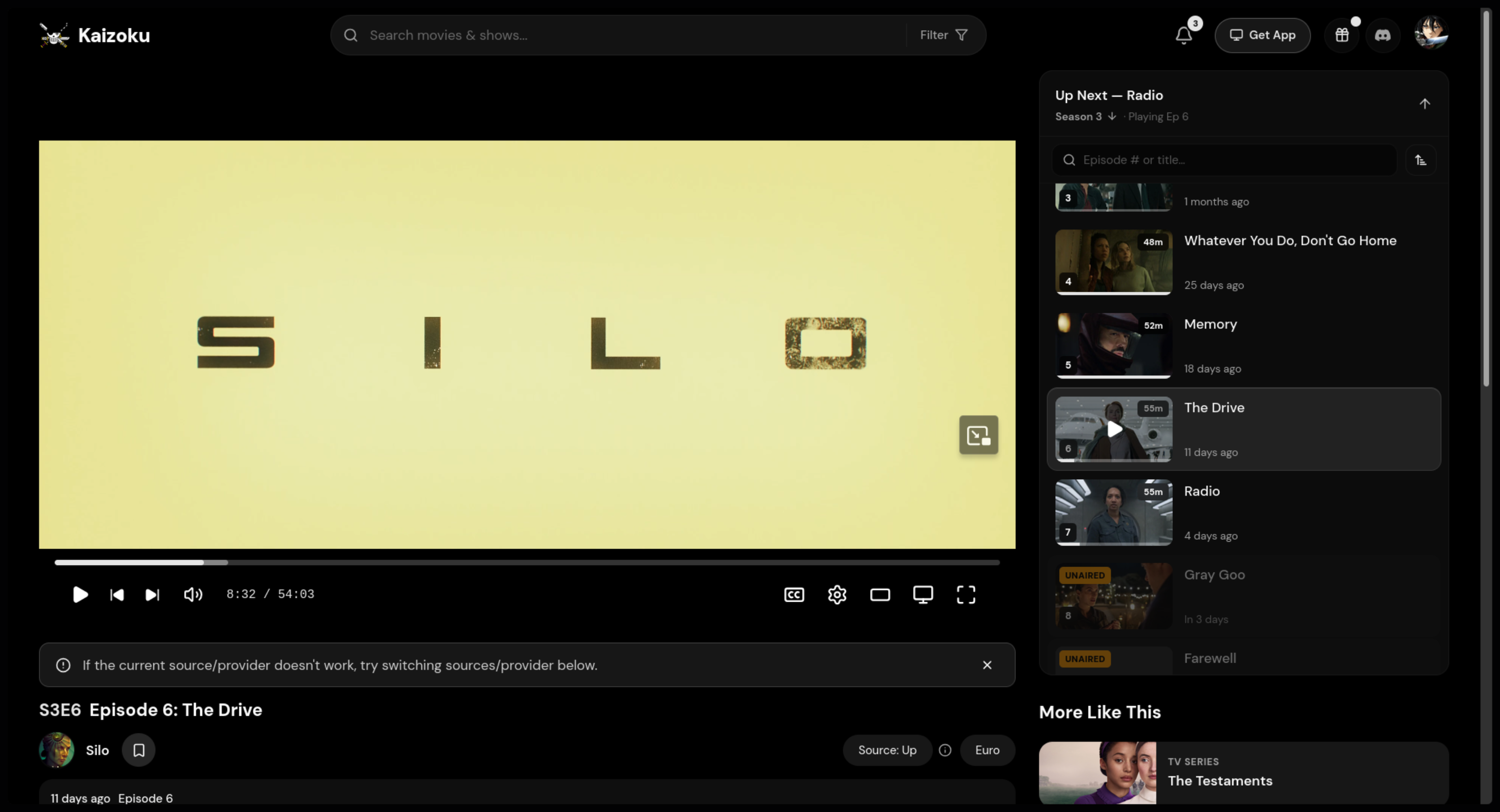The width and height of the screenshot is (1500, 812).
Task: Open the user profile avatar menu
Action: click(x=1431, y=33)
